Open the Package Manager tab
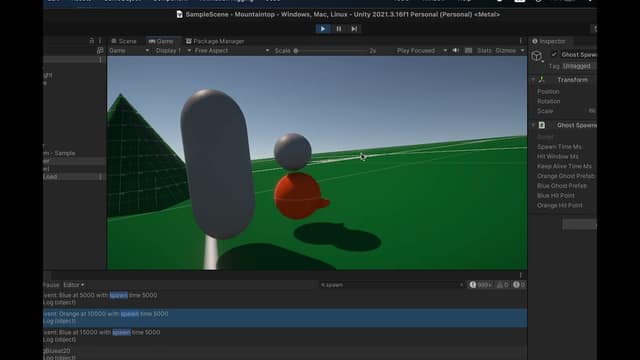 [215, 41]
